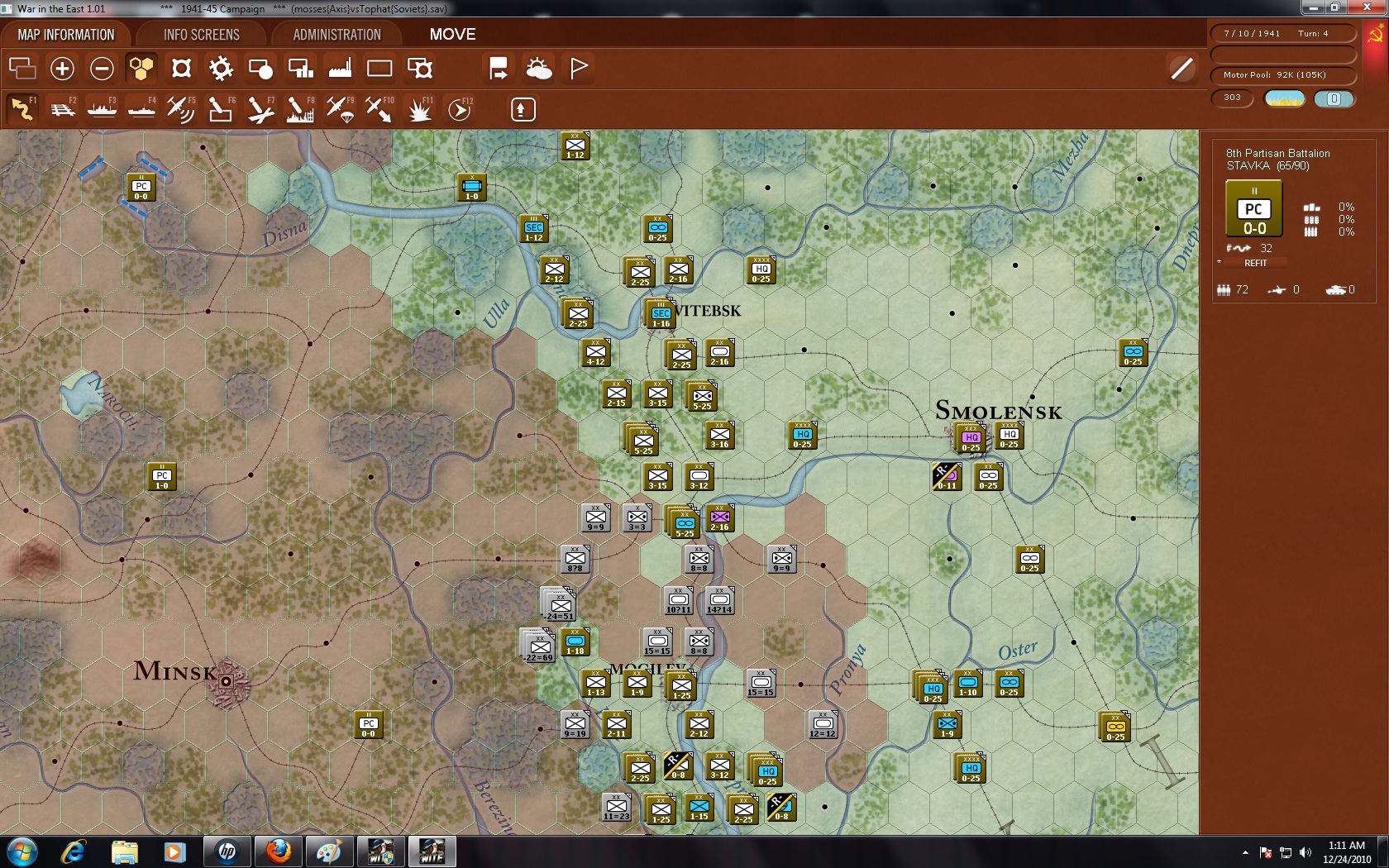Launch Internet Explorer from taskbar
This screenshot has width=1389, height=868.
73,852
